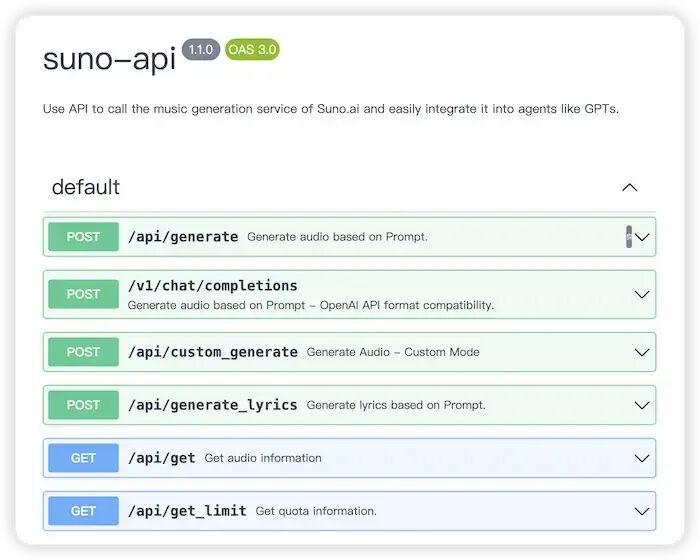Expand the /api/generate_lyrics endpoint arrow
Image resolution: width=700 pixels, height=560 pixels.
pos(642,405)
